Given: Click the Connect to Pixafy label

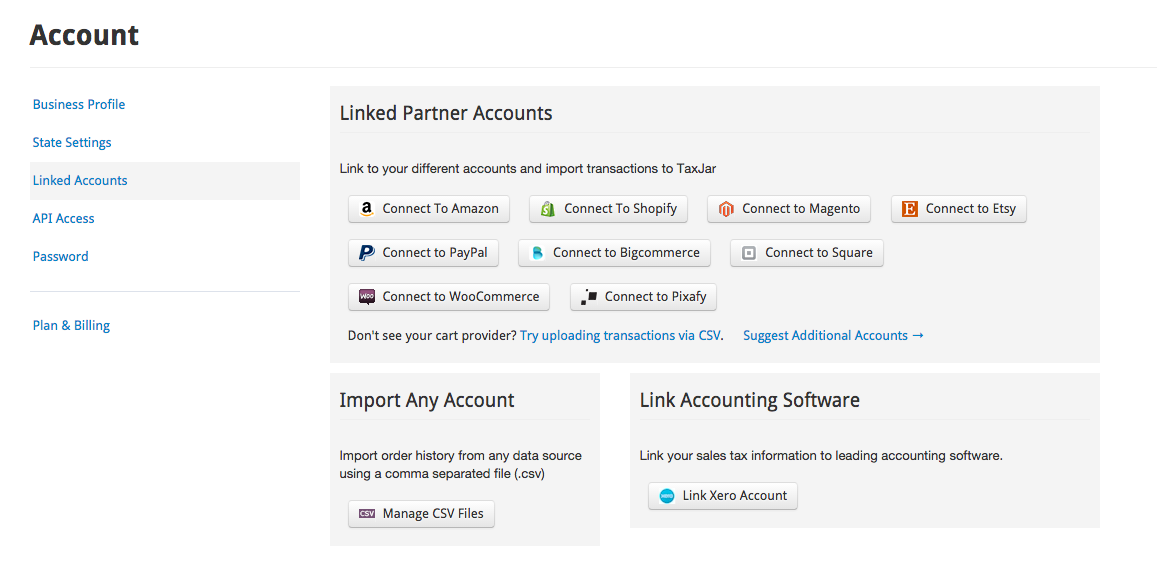Looking at the screenshot, I should coord(655,296).
